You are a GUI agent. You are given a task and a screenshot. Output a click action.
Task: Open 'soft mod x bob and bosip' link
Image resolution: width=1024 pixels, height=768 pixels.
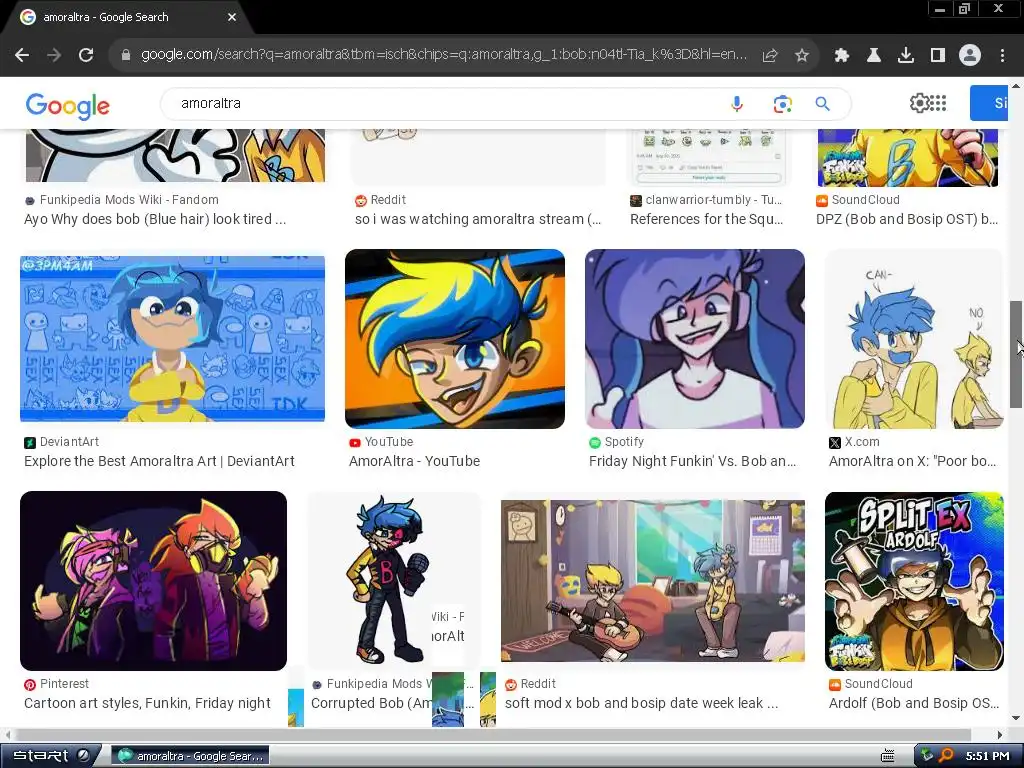click(641, 703)
